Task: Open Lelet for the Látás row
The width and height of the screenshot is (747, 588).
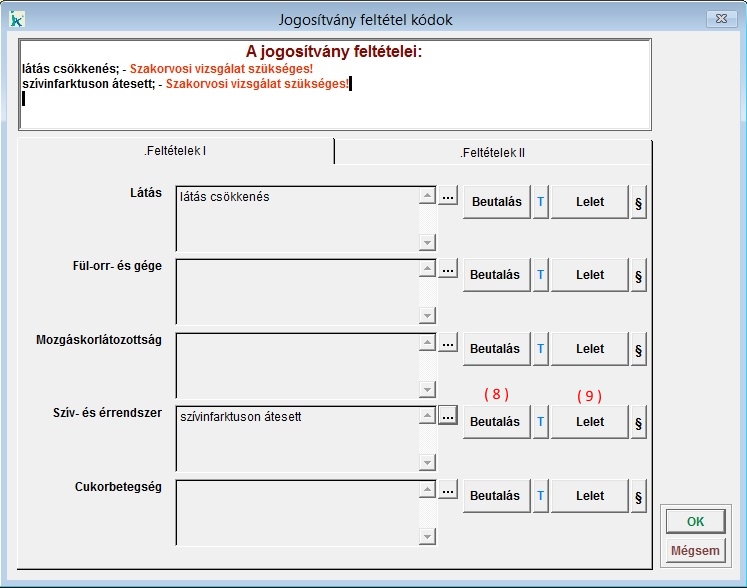Action: tap(590, 202)
